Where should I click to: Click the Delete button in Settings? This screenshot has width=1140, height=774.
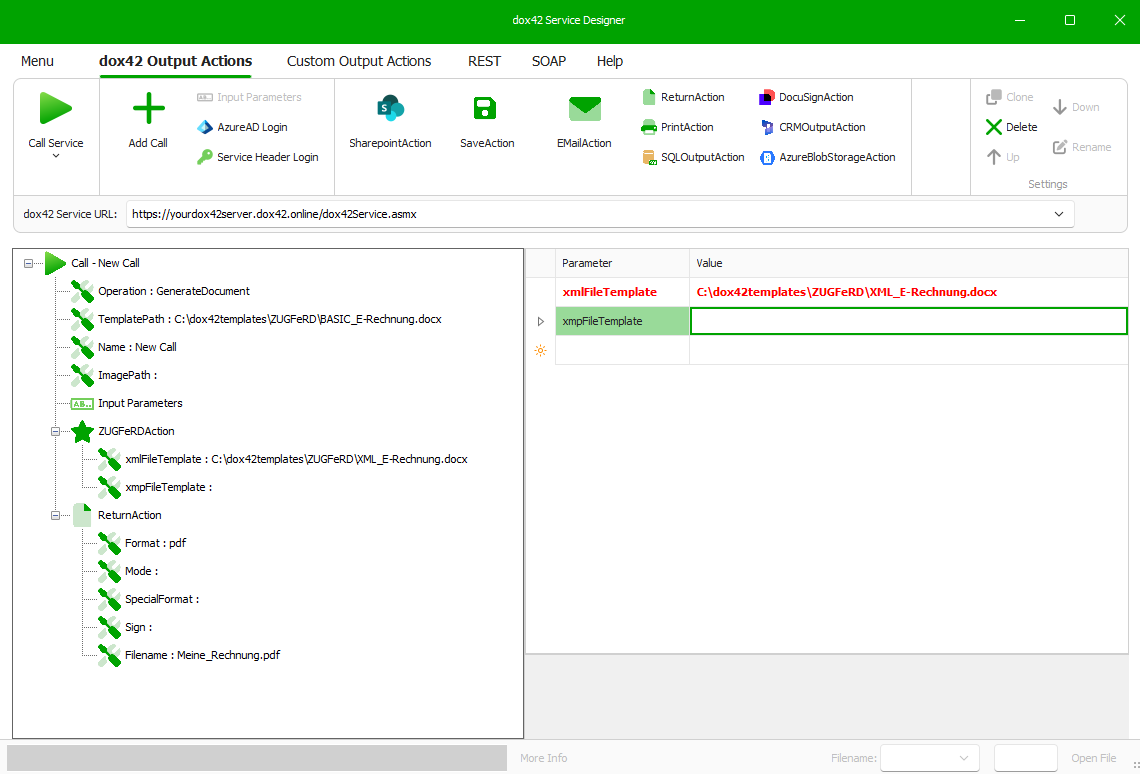point(1011,127)
